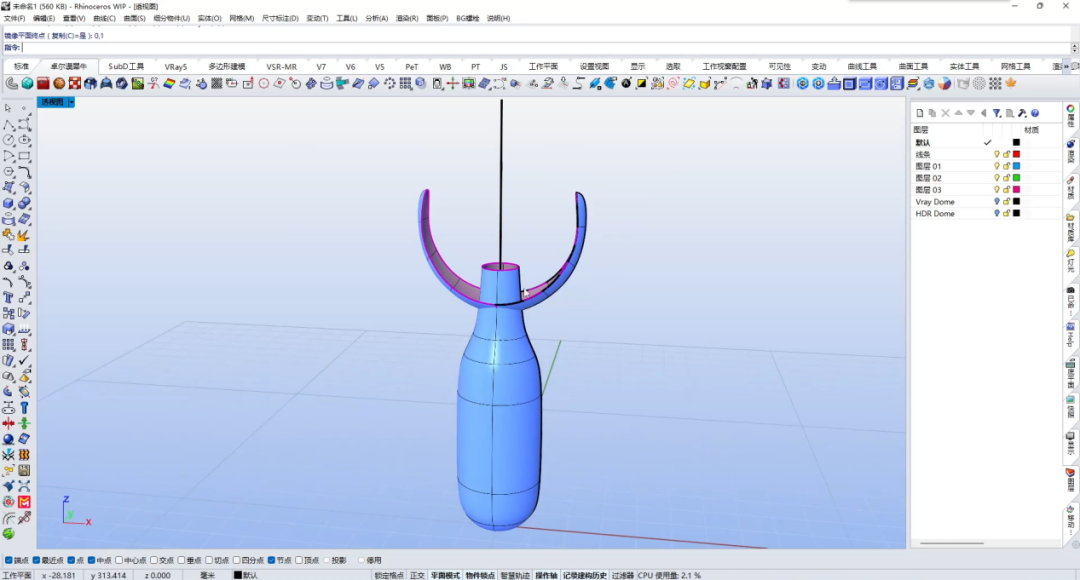This screenshot has width=1080, height=580.
Task: Toggle the 最近点 nearest point osnap checkbox
Action: pyautogui.click(x=37, y=560)
